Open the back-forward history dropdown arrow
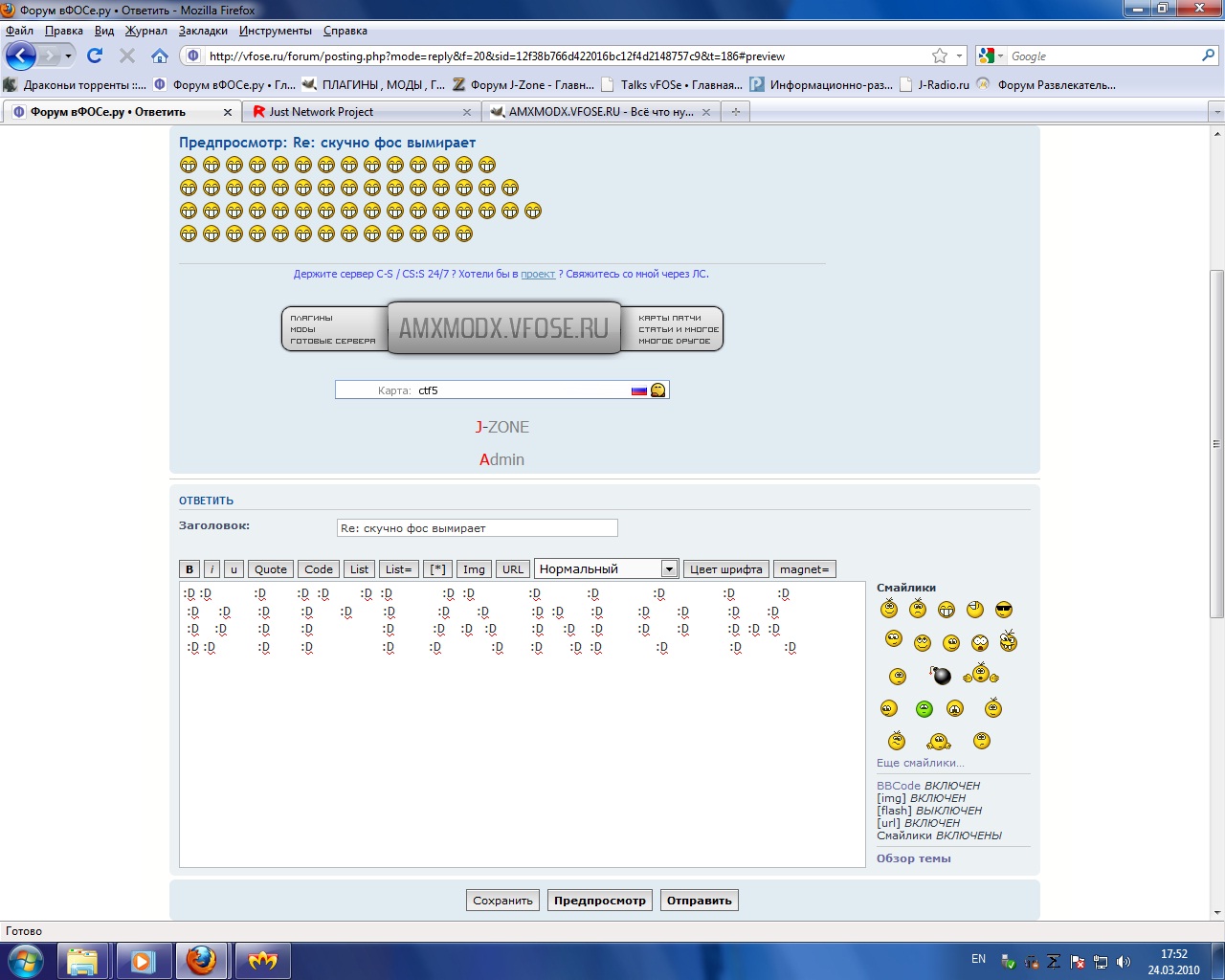The width and height of the screenshot is (1225, 980). 68,56
